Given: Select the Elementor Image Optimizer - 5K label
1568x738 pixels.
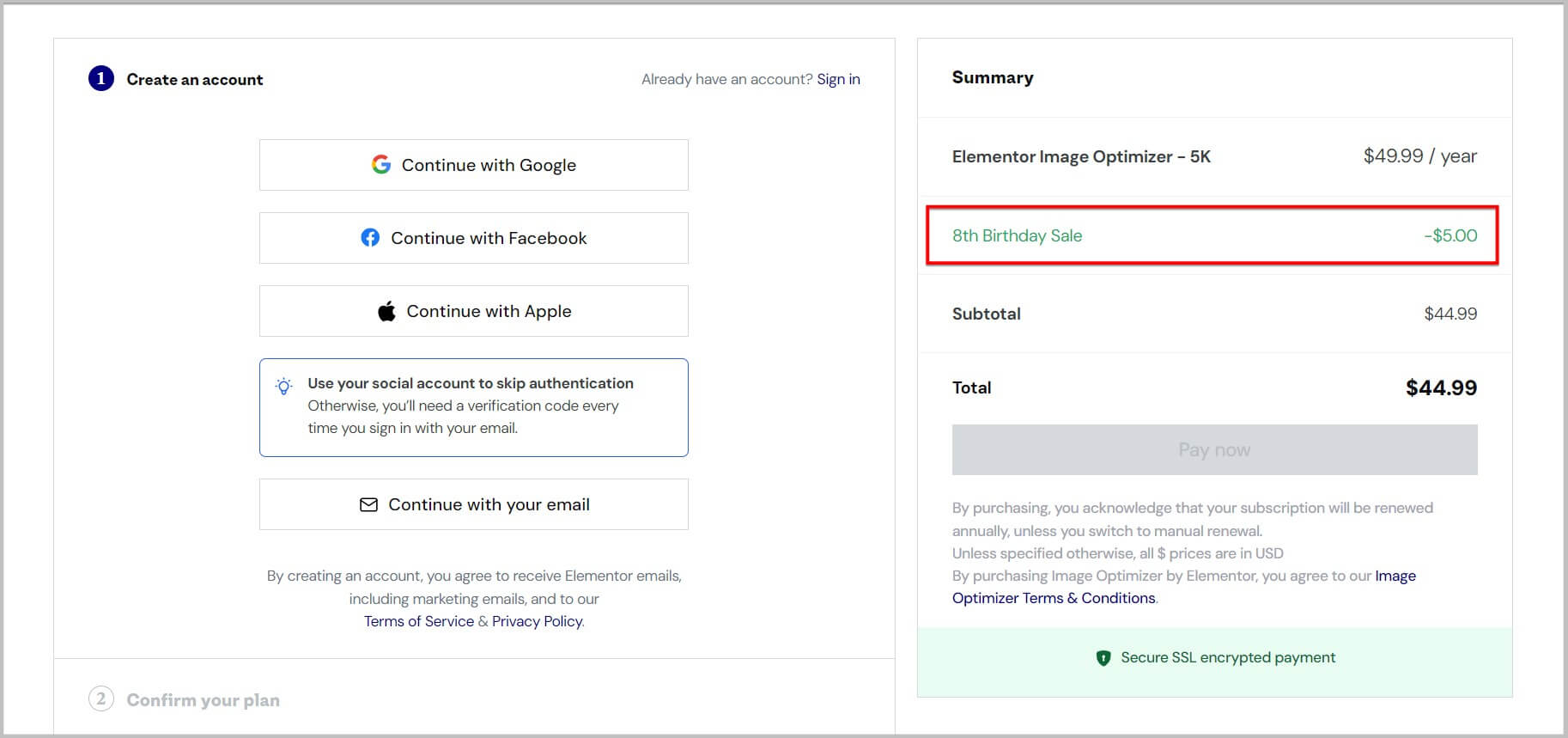Looking at the screenshot, I should [x=1081, y=156].
